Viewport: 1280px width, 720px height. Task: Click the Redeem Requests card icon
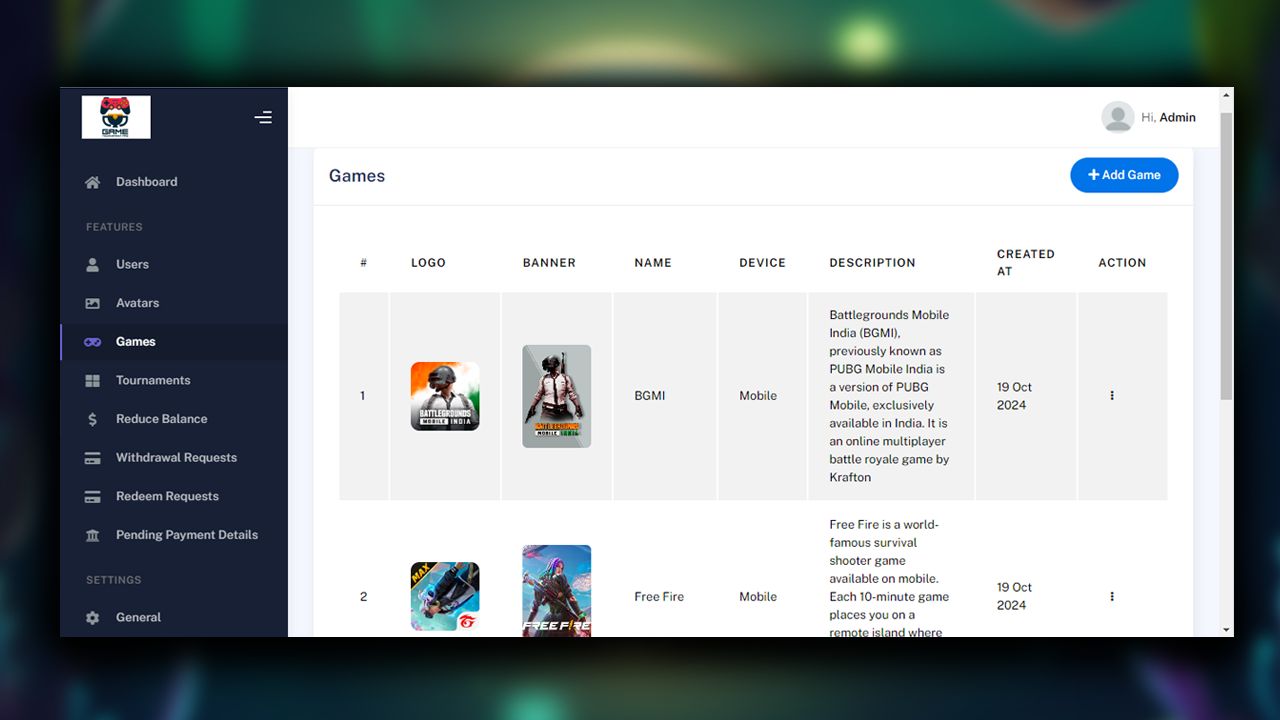[93, 497]
